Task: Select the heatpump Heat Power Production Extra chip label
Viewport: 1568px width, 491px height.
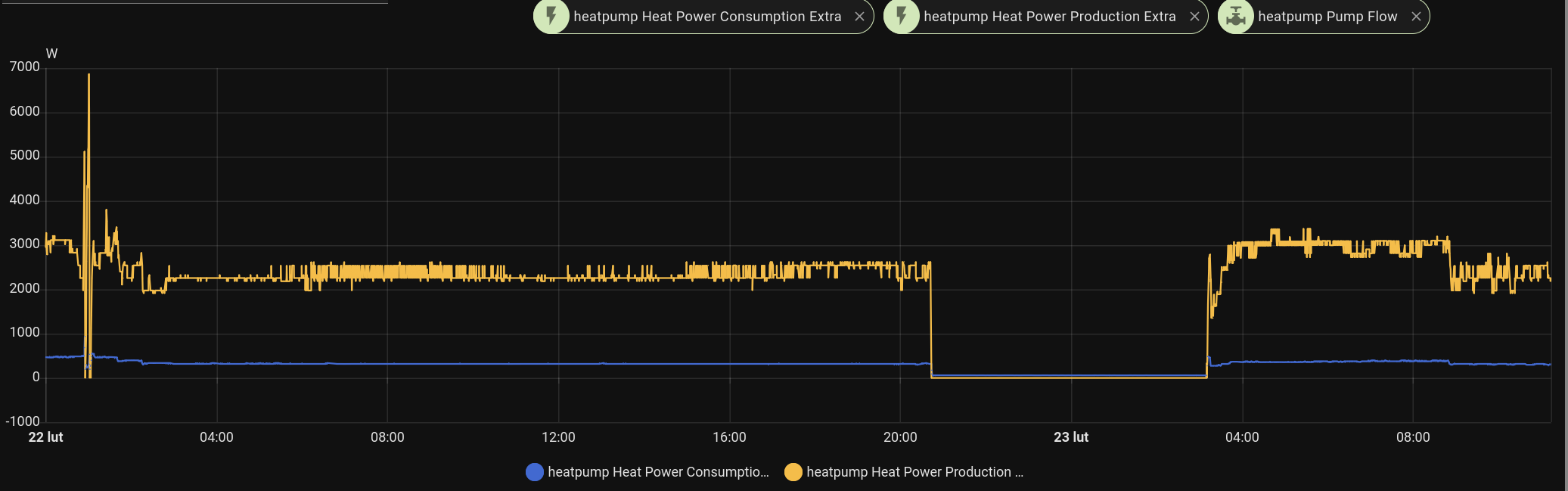Action: click(x=1050, y=17)
